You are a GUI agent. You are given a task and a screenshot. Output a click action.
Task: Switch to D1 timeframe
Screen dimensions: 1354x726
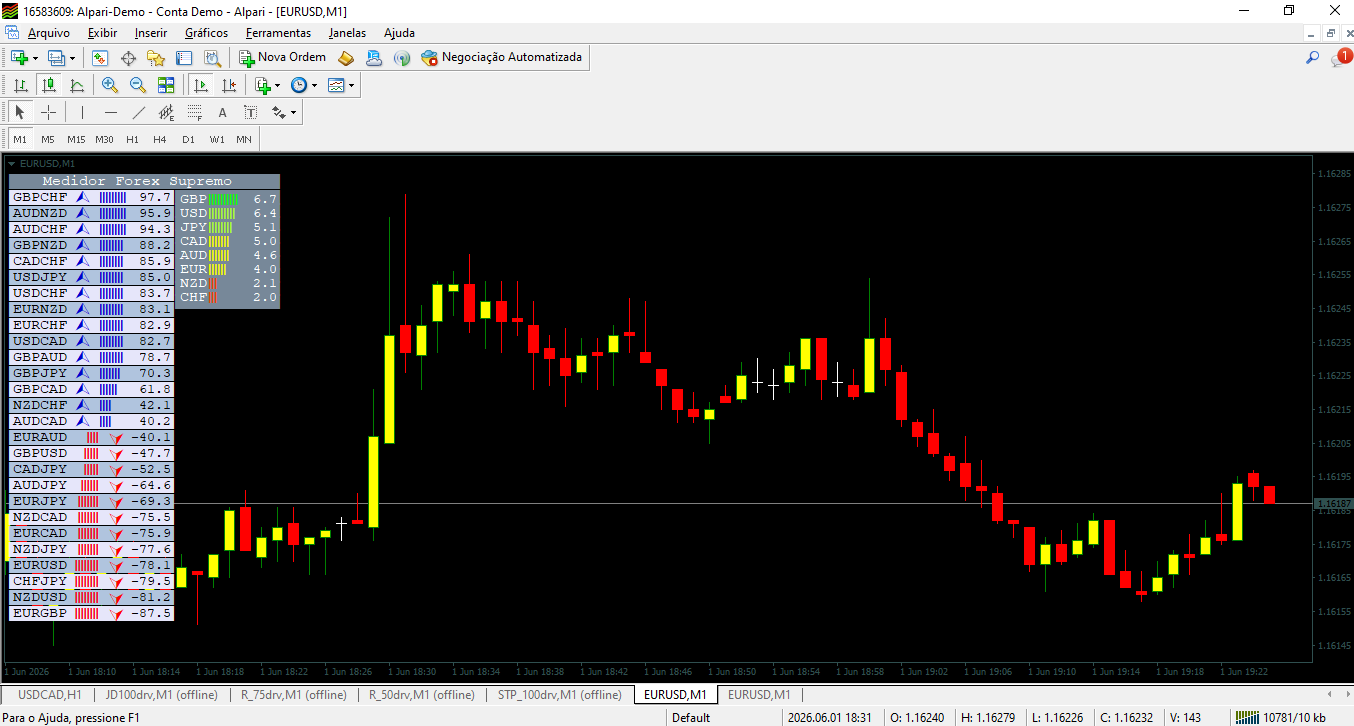188,139
